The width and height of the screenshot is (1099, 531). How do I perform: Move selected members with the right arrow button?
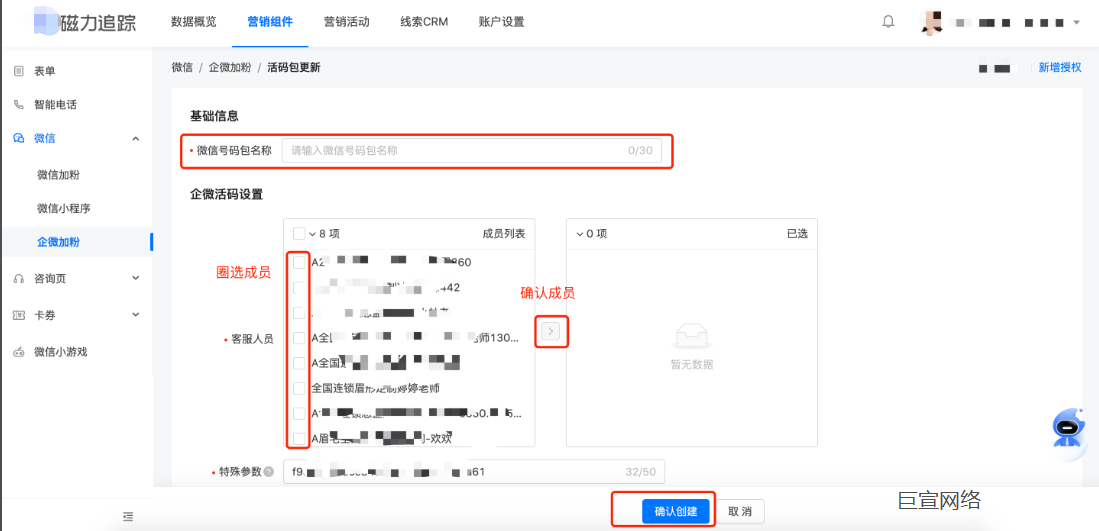[x=551, y=331]
